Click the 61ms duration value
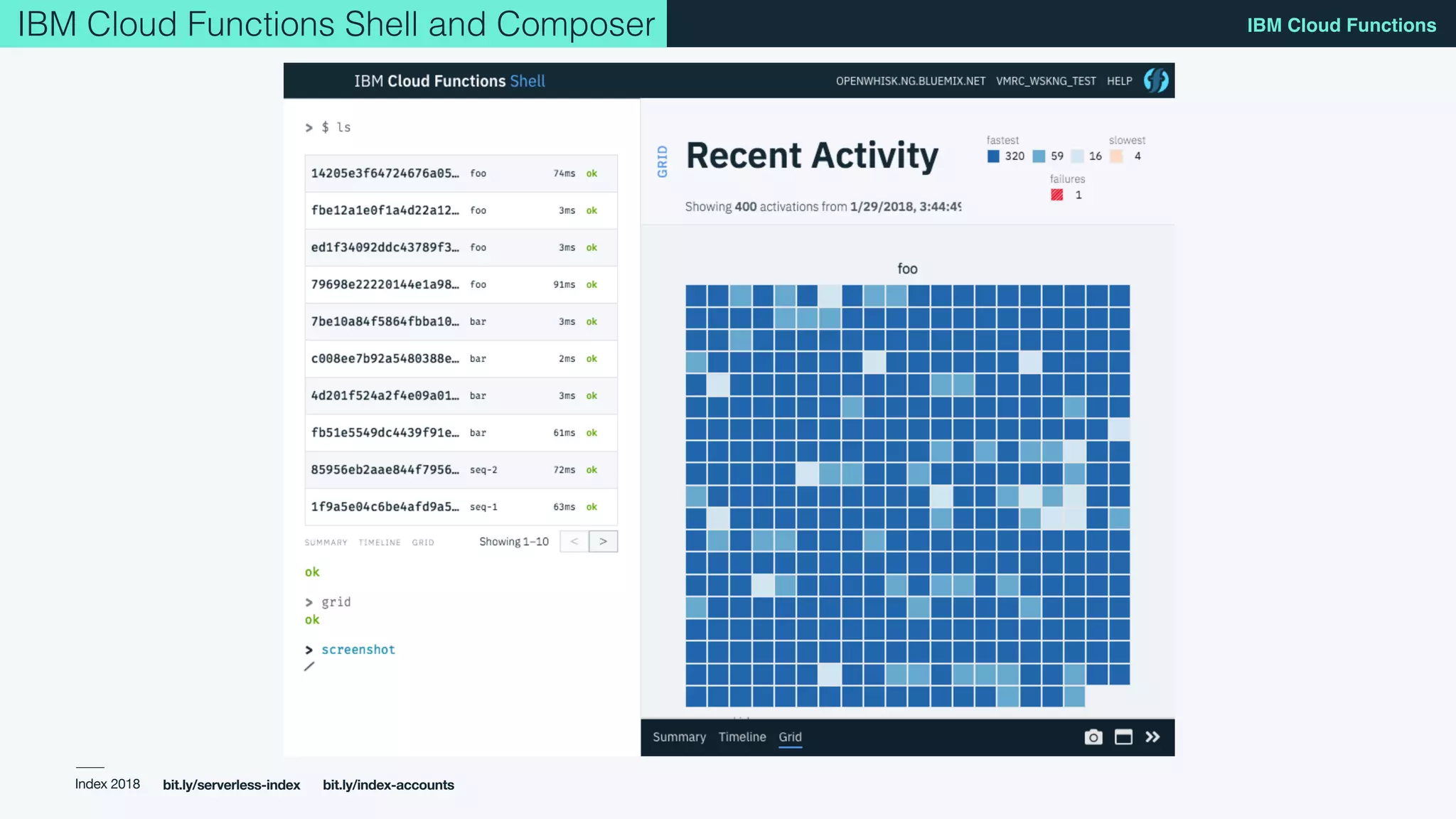 pos(564,432)
